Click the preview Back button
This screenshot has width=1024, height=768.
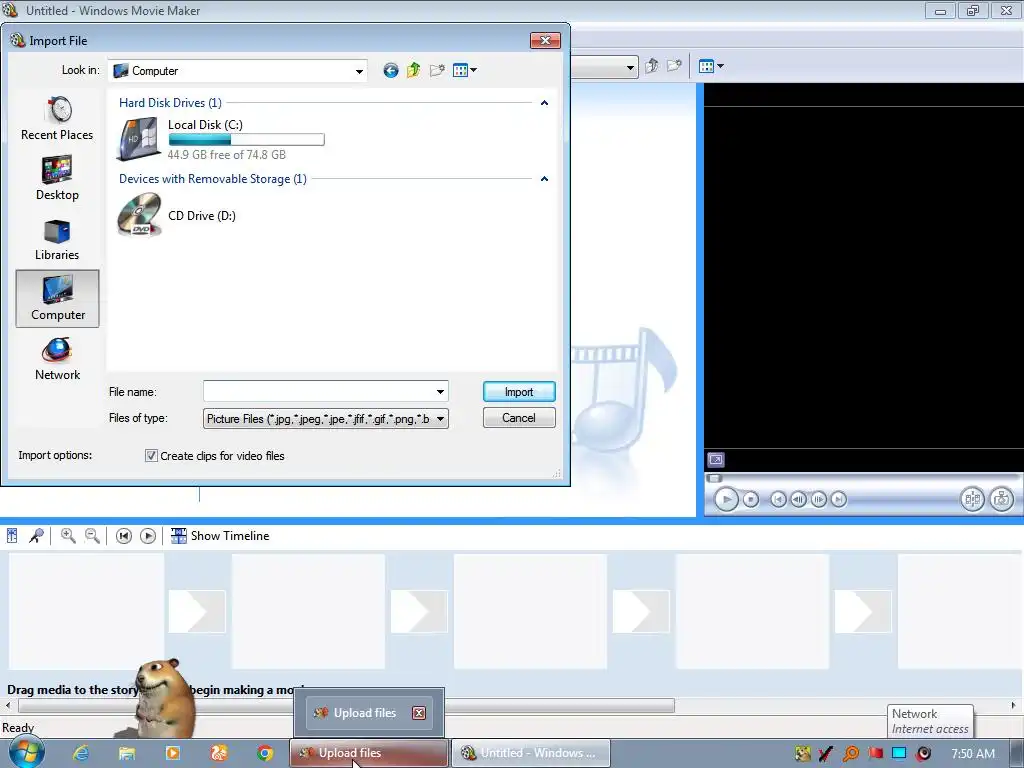778,500
